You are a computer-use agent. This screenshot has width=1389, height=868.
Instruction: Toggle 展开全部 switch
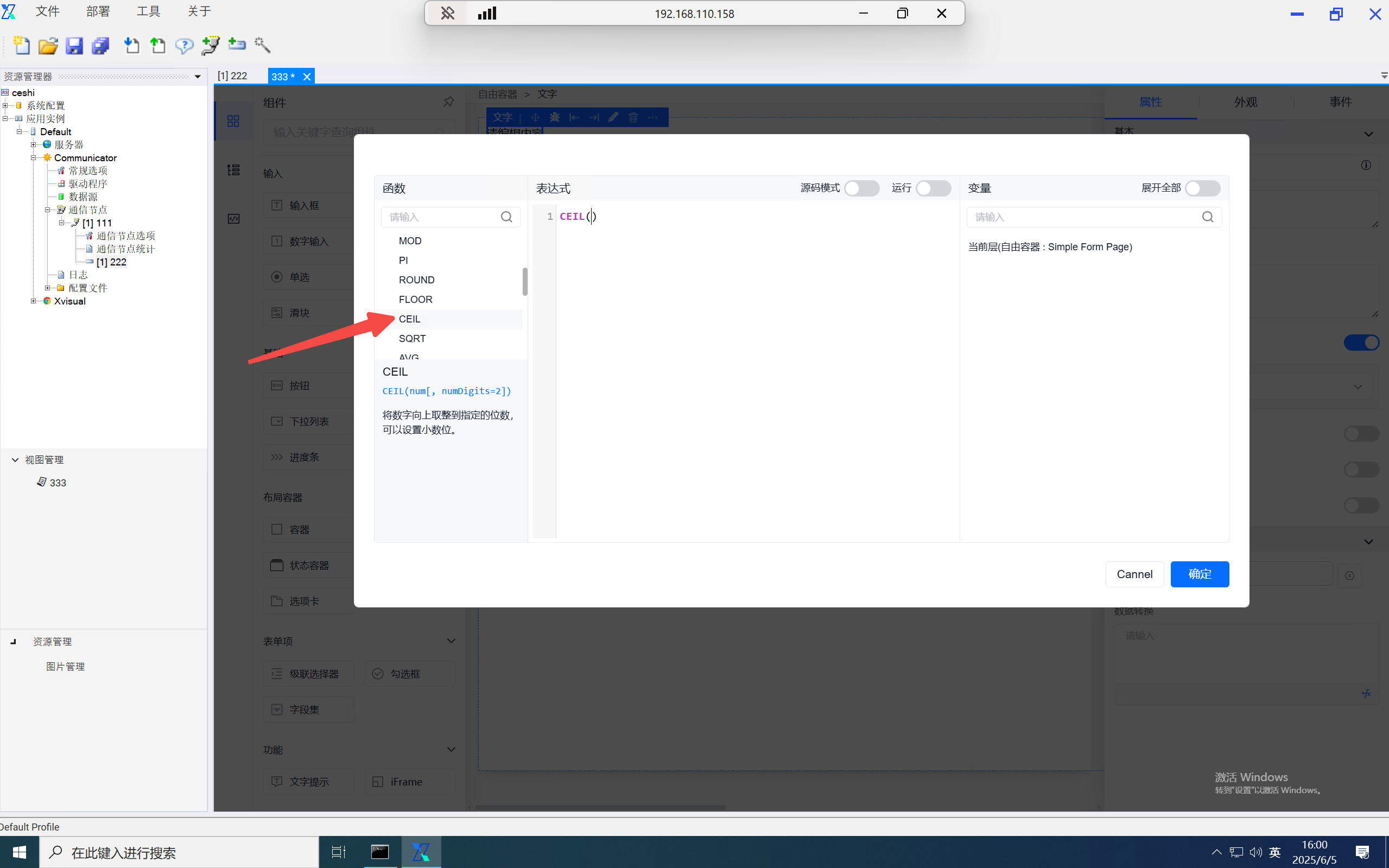(1202, 188)
